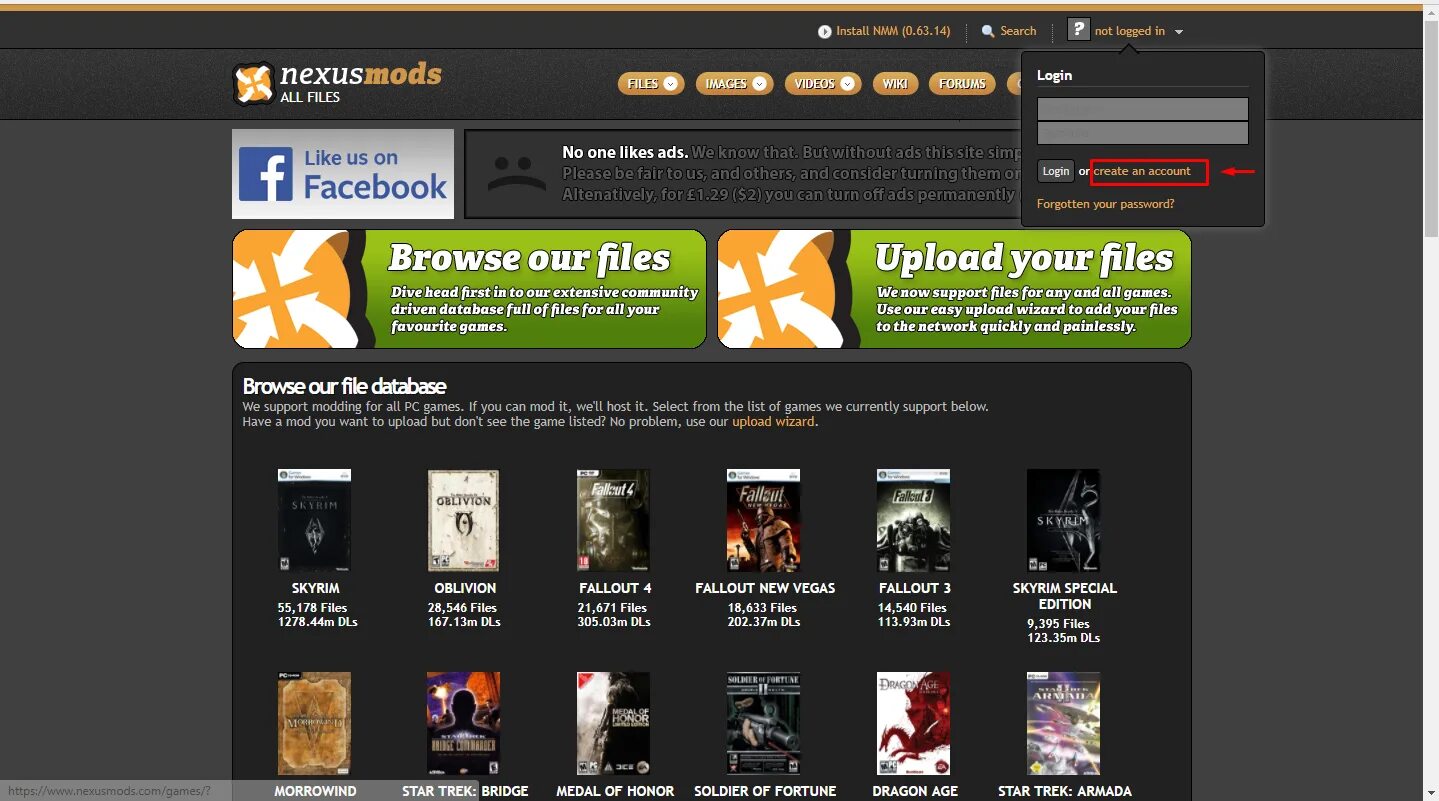This screenshot has width=1439, height=801.
Task: Click the 'Browse our file database' heading
Action: pyautogui.click(x=344, y=386)
